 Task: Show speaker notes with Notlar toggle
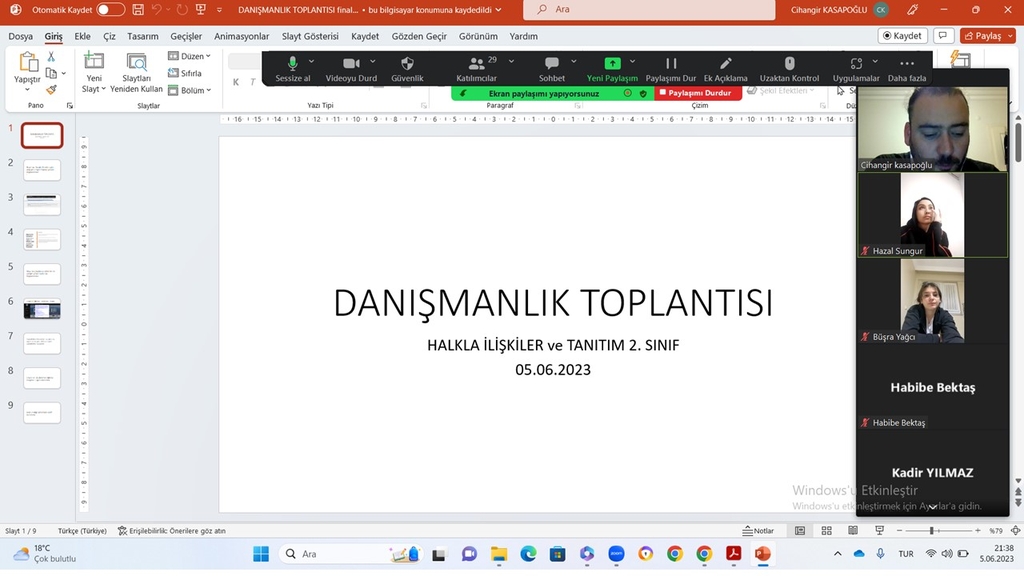point(760,530)
